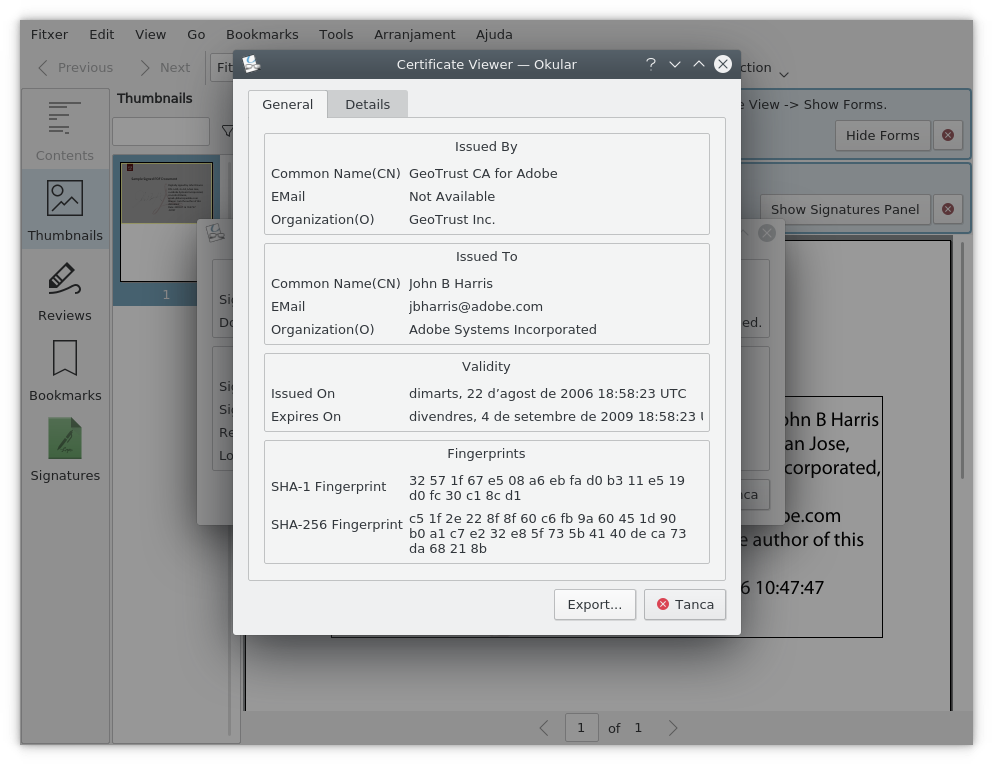Click the issuer name GeoTrust CA for Adobe

[x=483, y=174]
